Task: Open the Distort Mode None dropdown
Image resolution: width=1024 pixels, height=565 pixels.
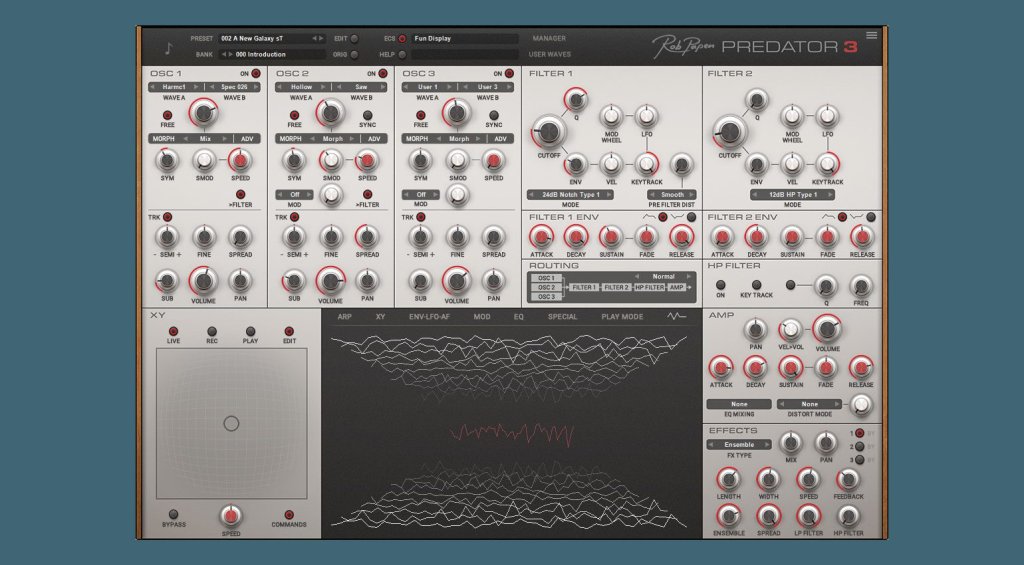Action: point(809,404)
